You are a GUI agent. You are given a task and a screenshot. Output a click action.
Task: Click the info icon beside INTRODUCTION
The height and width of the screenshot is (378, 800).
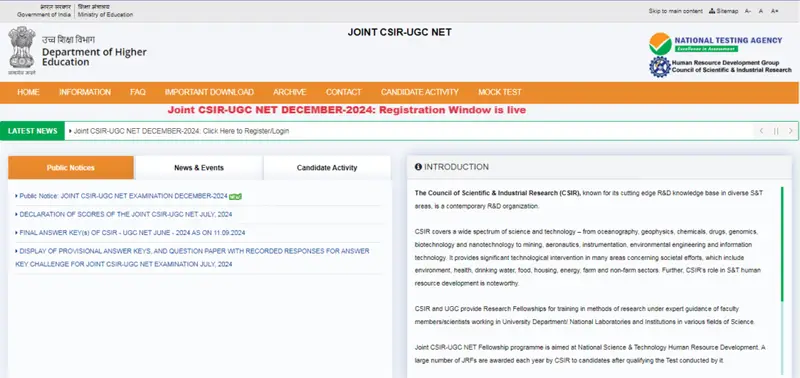coord(418,167)
